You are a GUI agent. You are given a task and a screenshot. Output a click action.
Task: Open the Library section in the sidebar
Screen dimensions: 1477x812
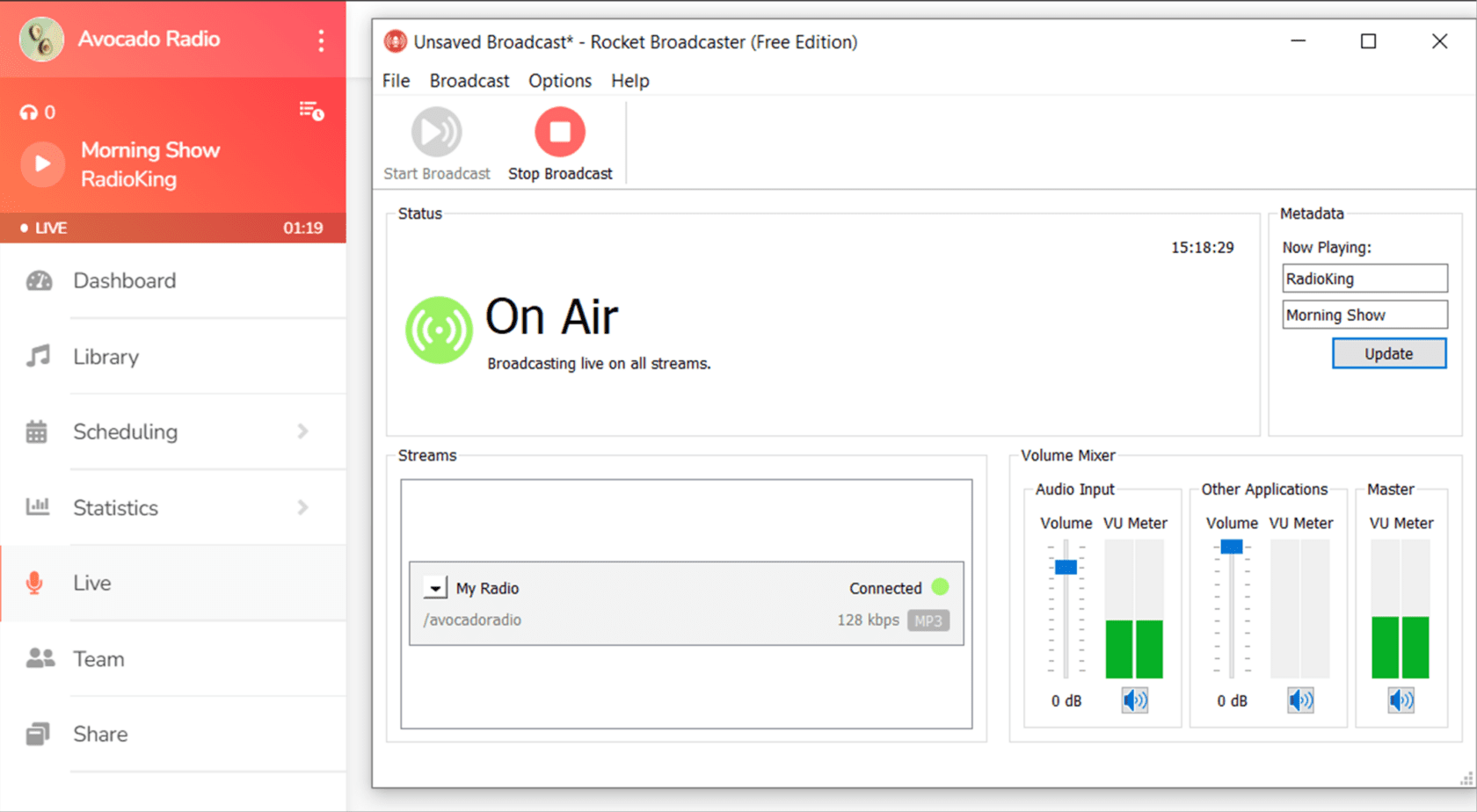[105, 357]
